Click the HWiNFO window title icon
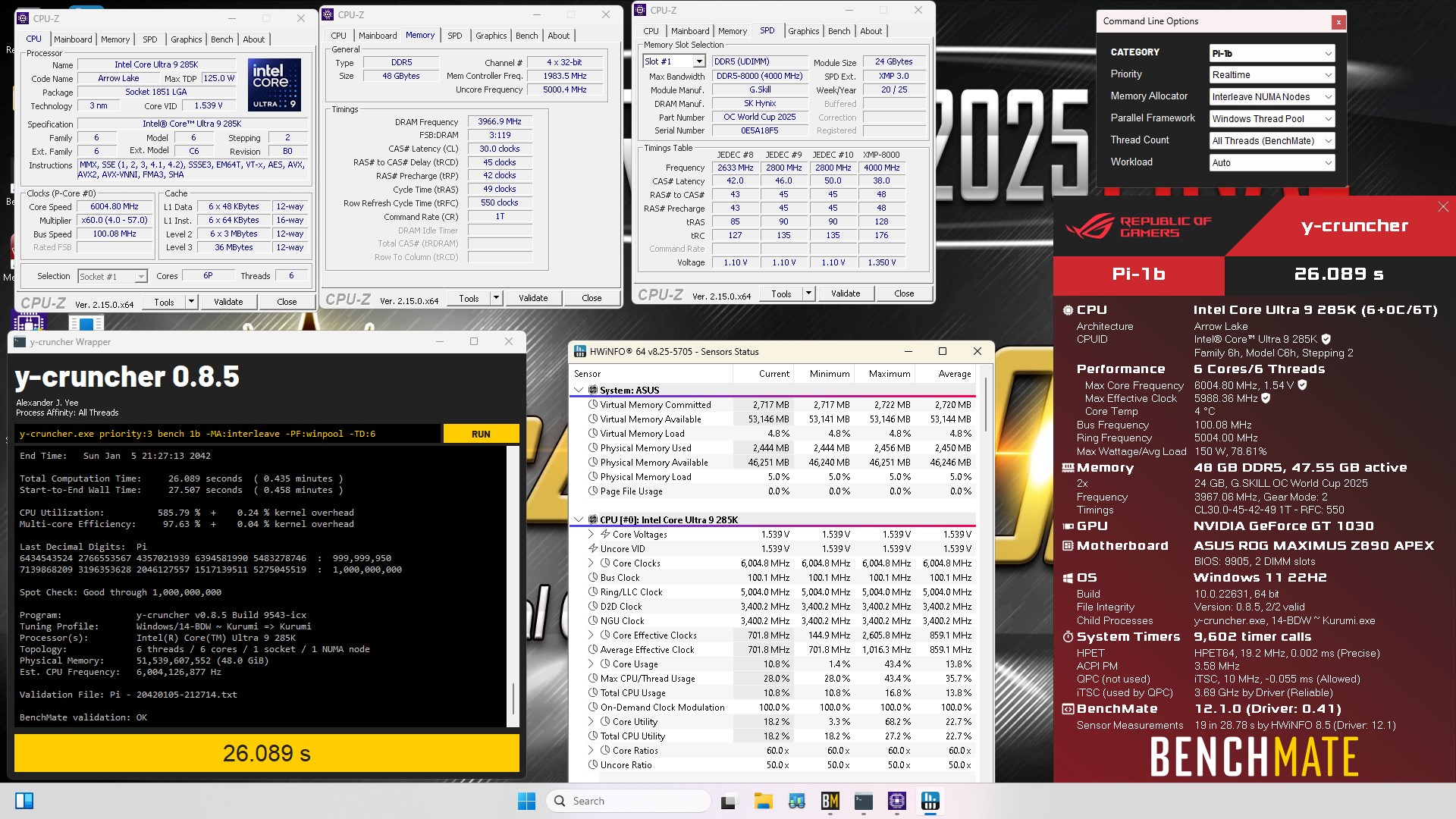The width and height of the screenshot is (1456, 819). coord(580,351)
